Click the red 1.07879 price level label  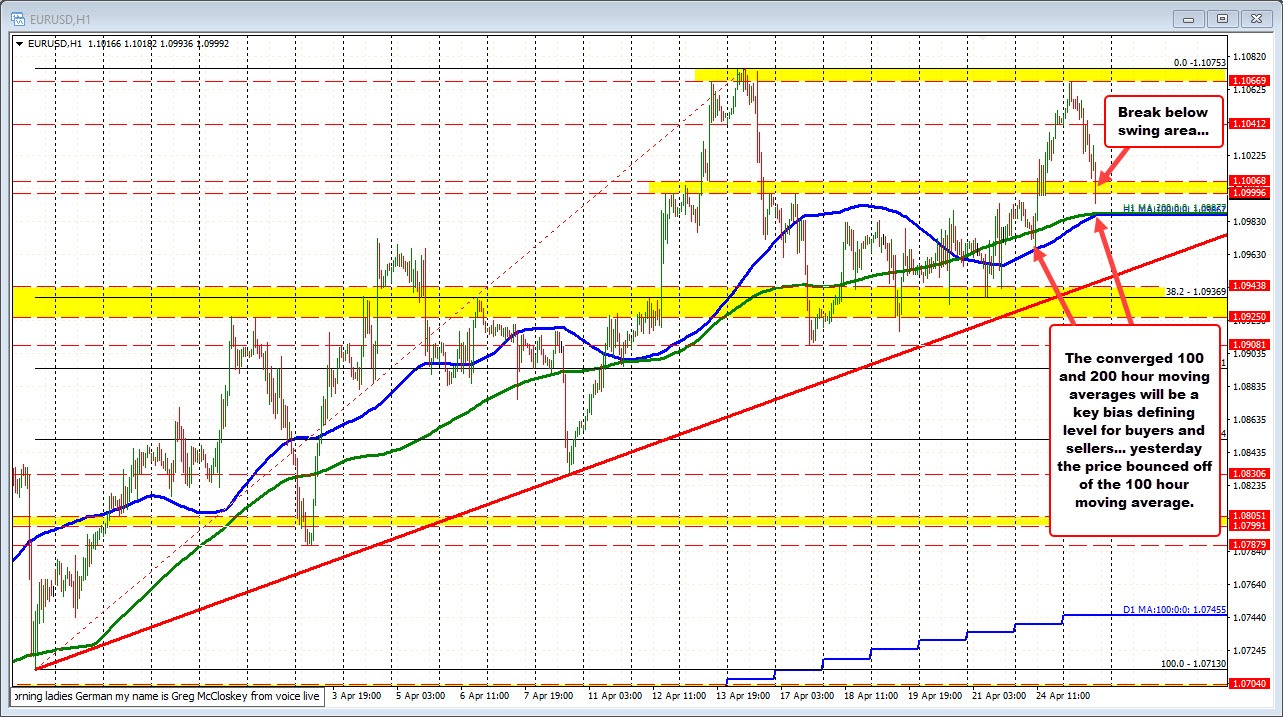[x=1250, y=544]
